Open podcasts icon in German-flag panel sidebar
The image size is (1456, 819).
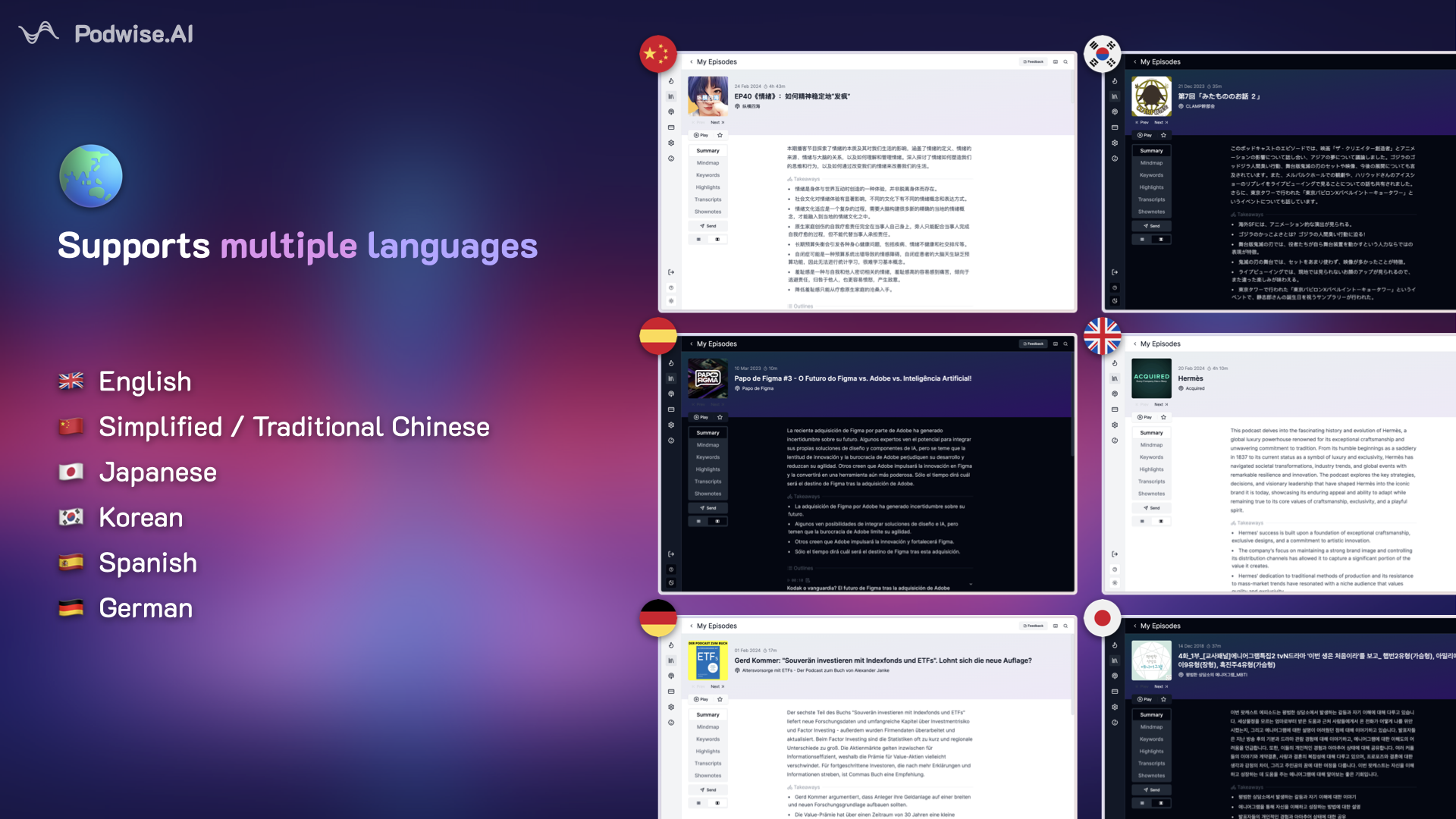671,676
